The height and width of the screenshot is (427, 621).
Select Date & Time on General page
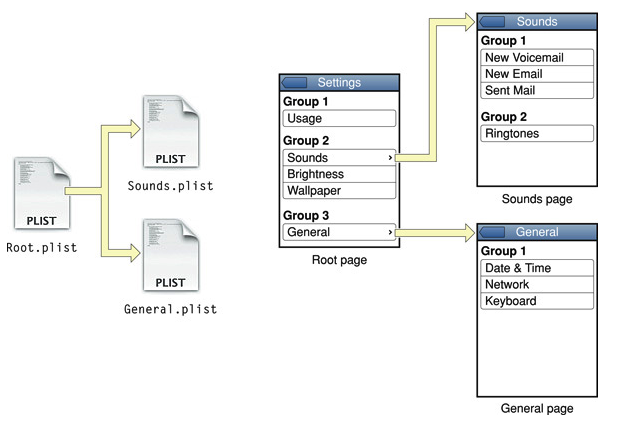[537, 268]
